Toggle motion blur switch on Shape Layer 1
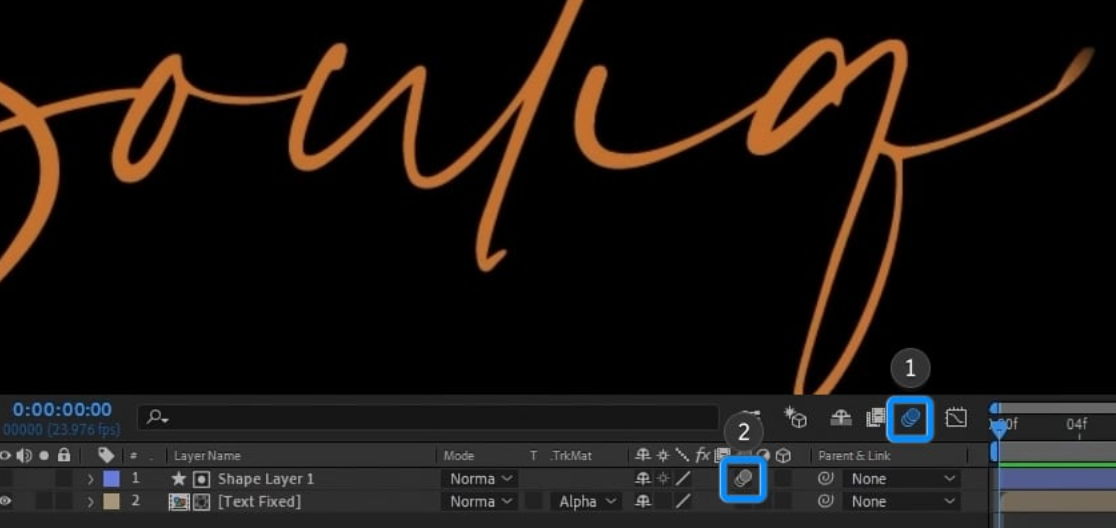This screenshot has width=1116, height=528. point(742,479)
